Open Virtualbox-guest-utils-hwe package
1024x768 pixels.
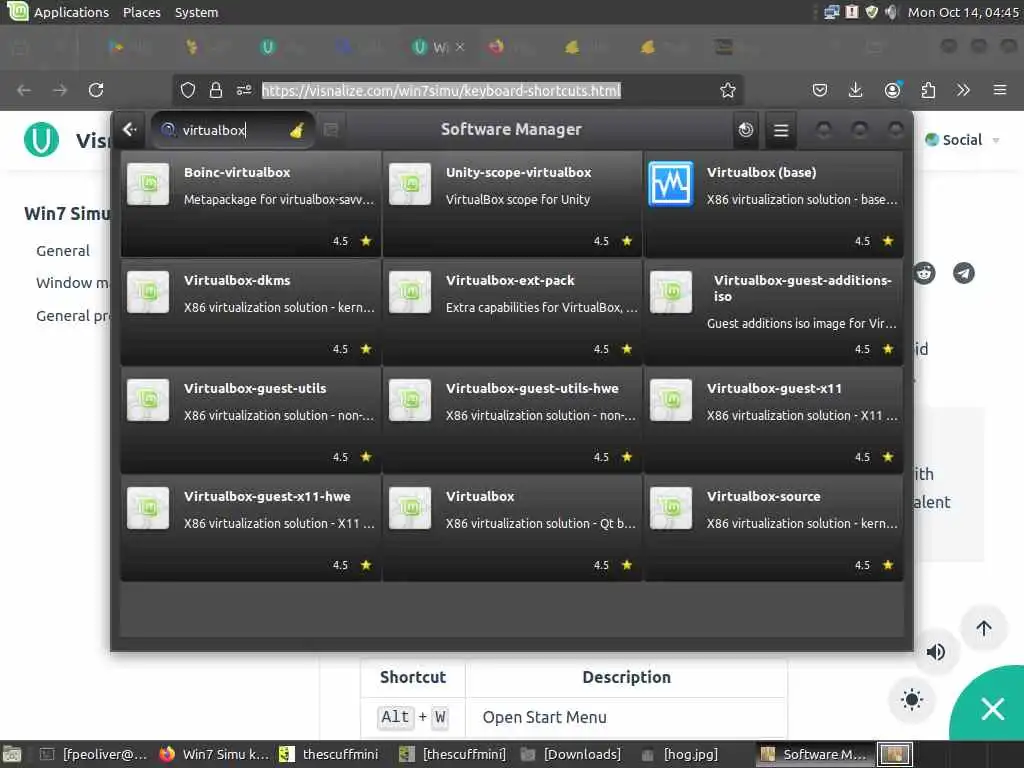tap(513, 419)
